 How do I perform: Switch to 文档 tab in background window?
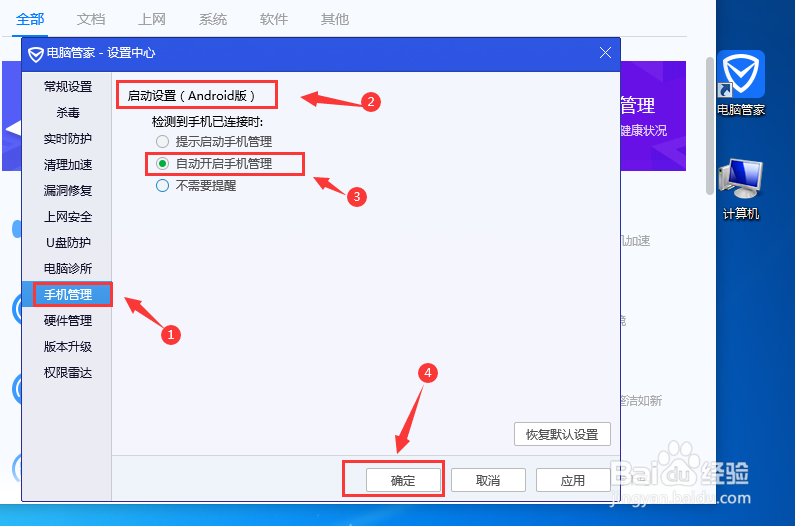91,19
